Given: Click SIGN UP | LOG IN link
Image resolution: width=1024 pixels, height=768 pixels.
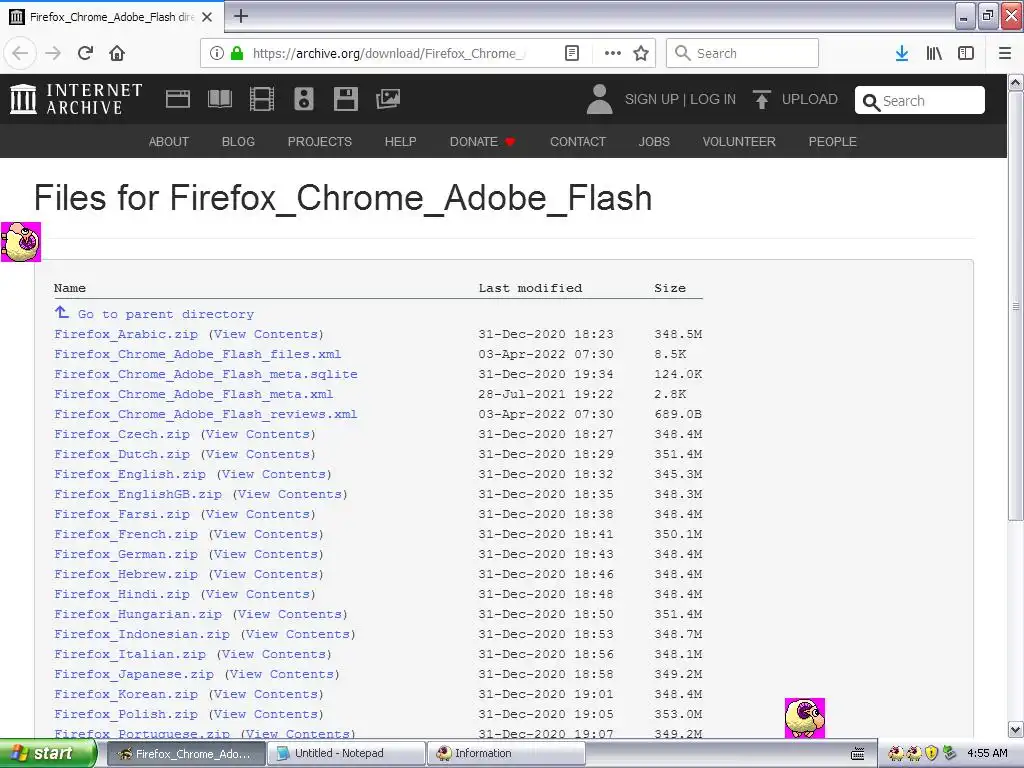Looking at the screenshot, I should [x=680, y=99].
